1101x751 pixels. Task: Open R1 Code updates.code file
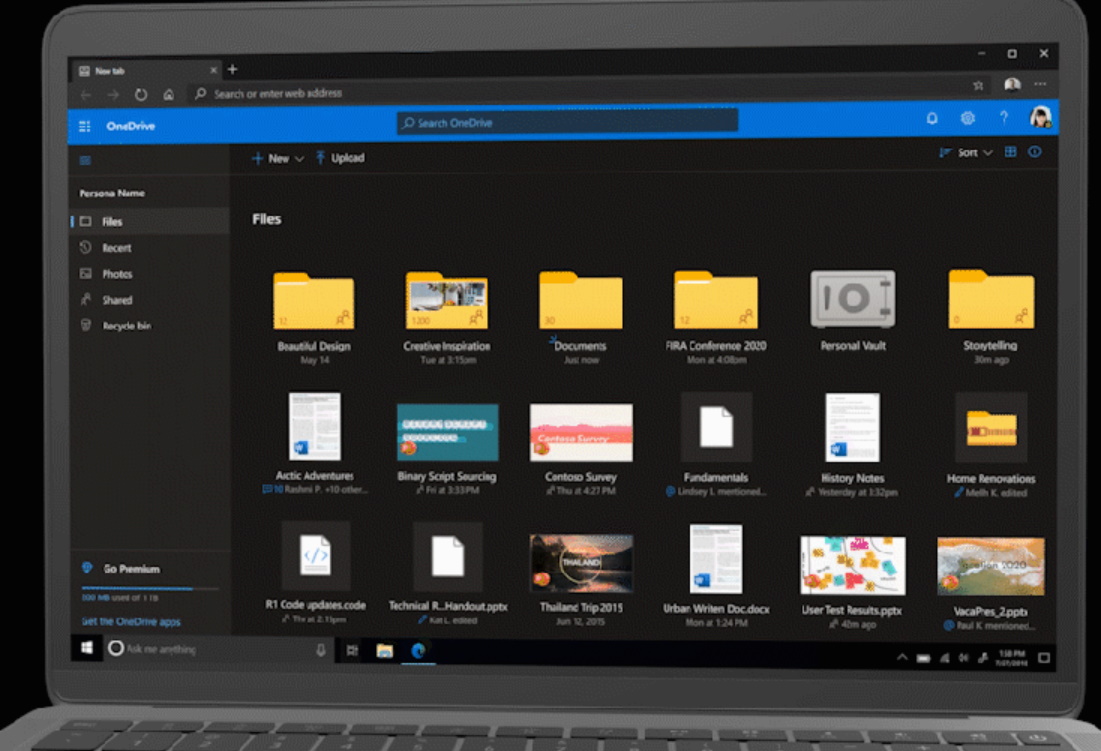315,556
